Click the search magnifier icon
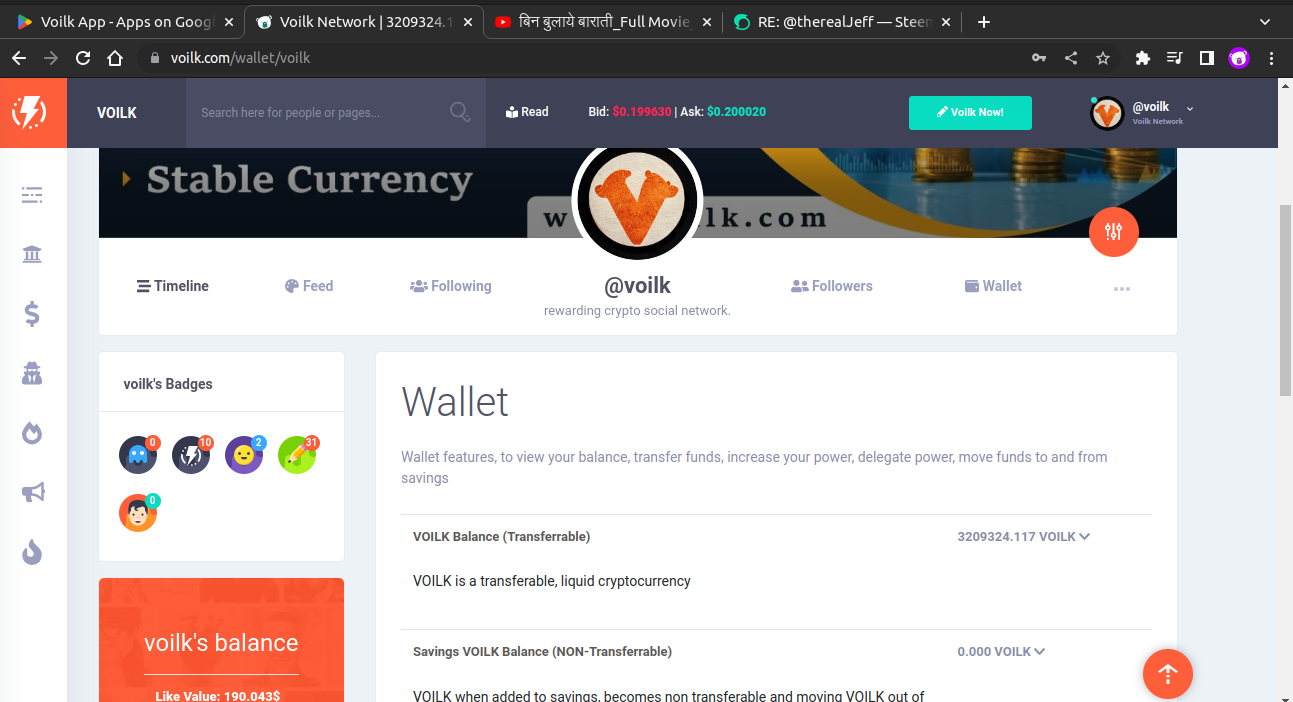Viewport: 1293px width, 702px height. 460,112
